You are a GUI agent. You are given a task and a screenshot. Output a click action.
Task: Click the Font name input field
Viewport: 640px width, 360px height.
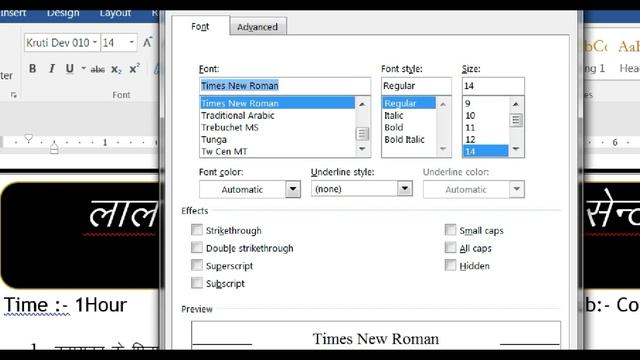point(285,86)
